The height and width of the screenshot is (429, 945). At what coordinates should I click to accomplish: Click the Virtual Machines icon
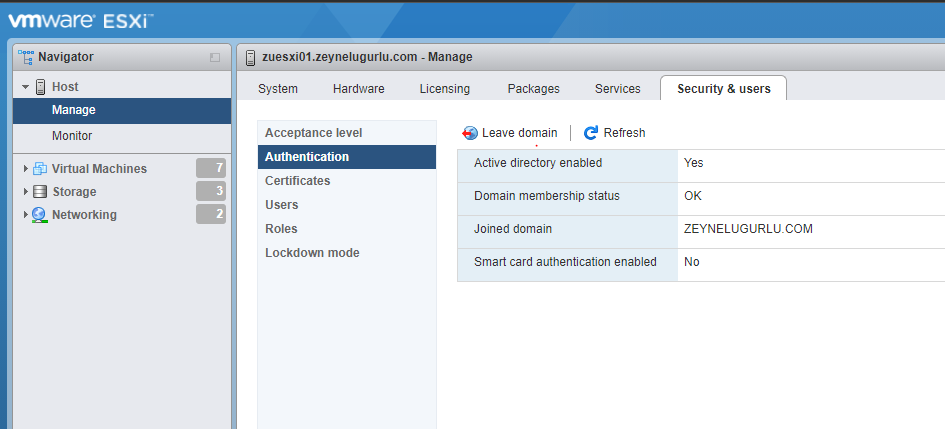click(x=40, y=169)
